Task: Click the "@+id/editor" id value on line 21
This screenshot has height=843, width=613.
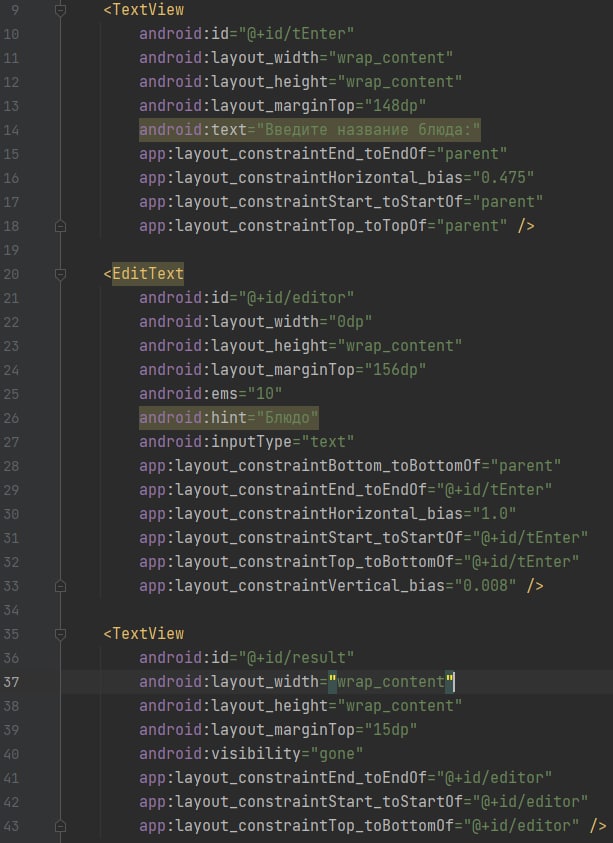Action: [296, 298]
